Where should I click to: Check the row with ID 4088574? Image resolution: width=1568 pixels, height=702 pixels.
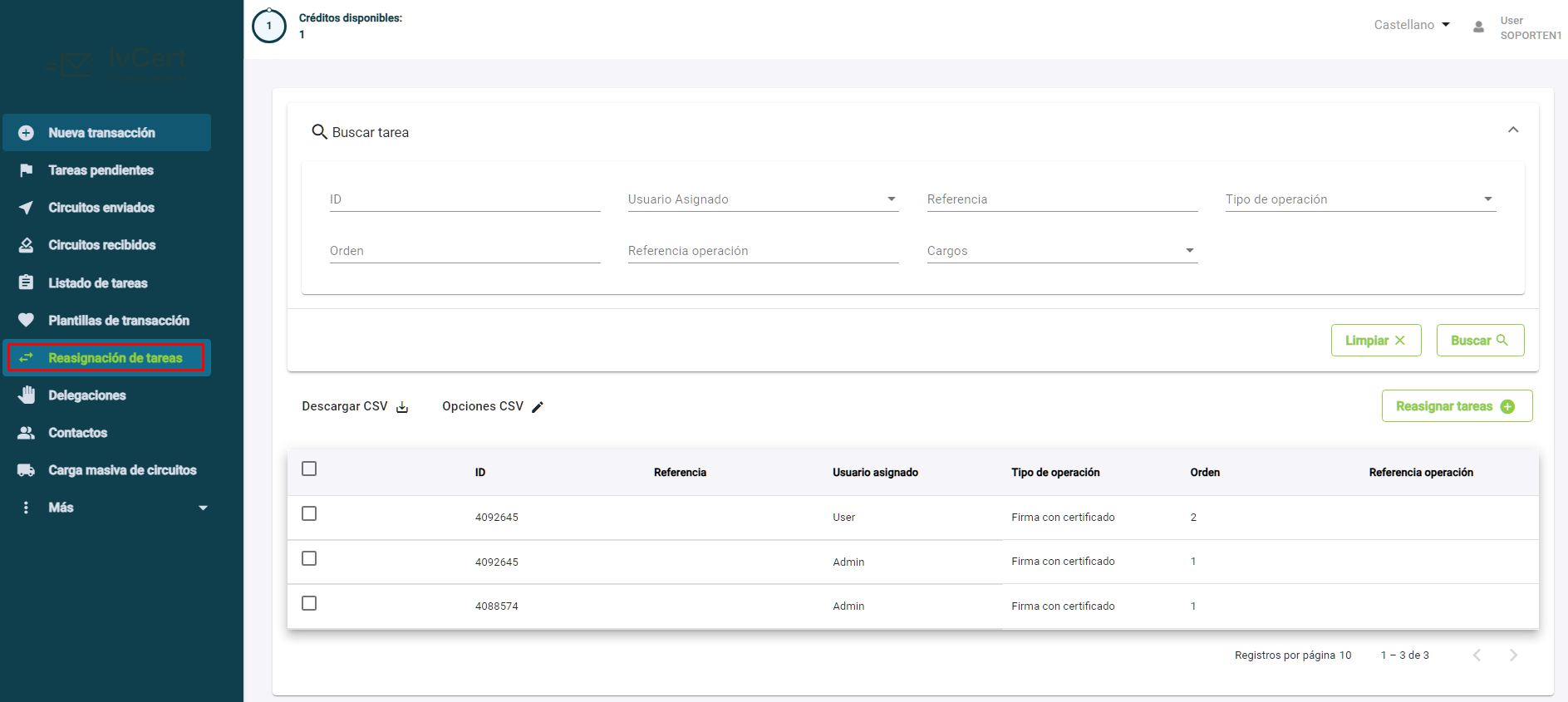(309, 603)
